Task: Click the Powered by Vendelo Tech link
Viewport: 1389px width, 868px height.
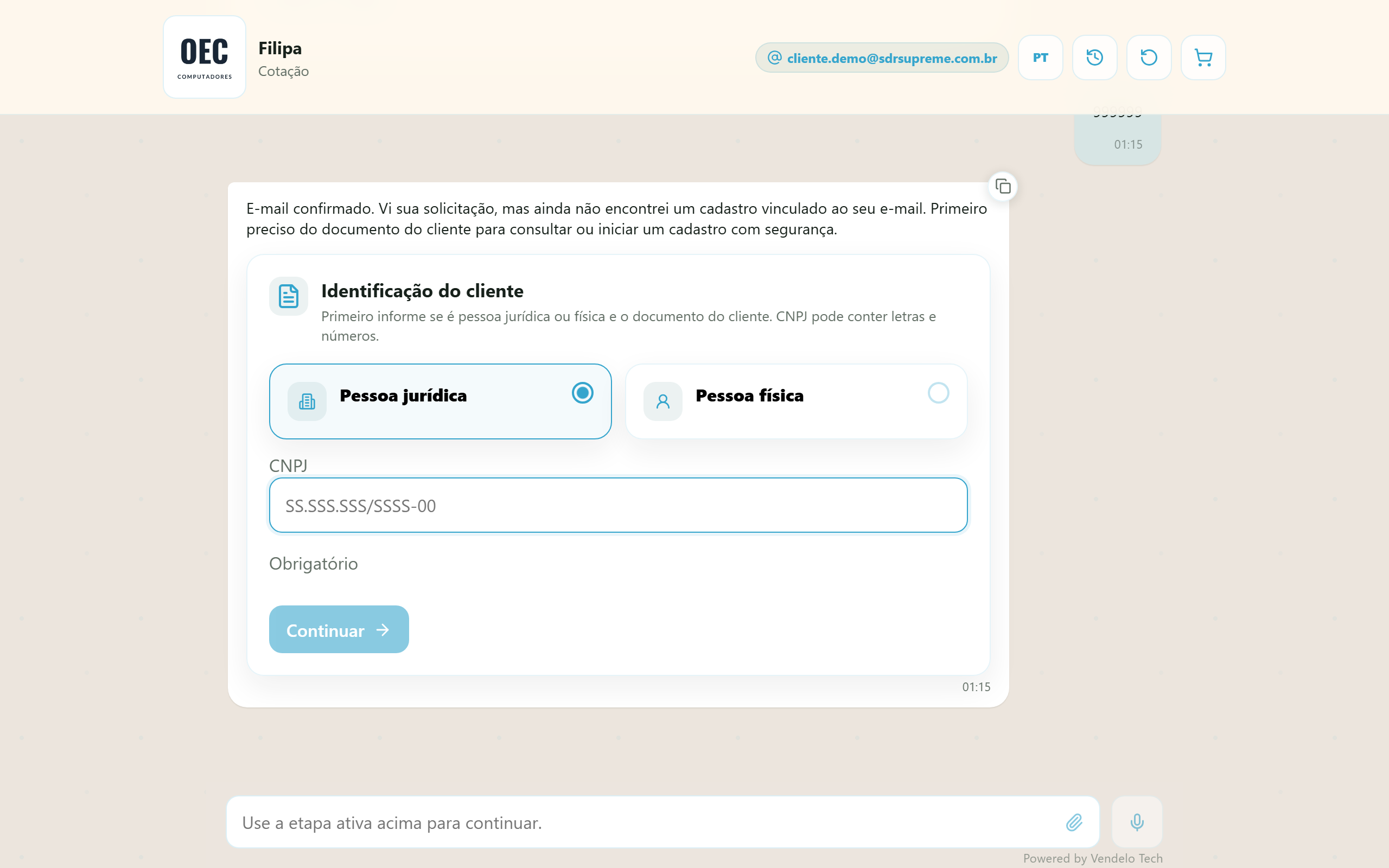Action: point(1092,858)
